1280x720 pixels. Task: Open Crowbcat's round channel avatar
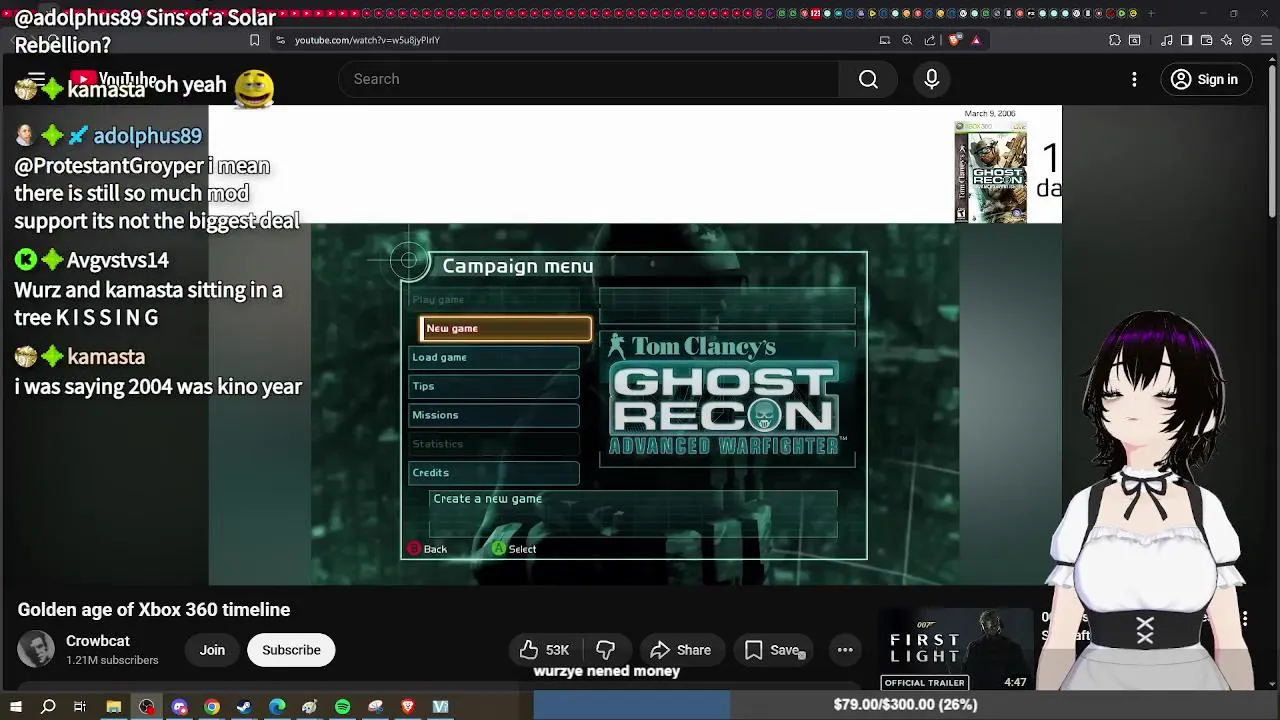36,650
